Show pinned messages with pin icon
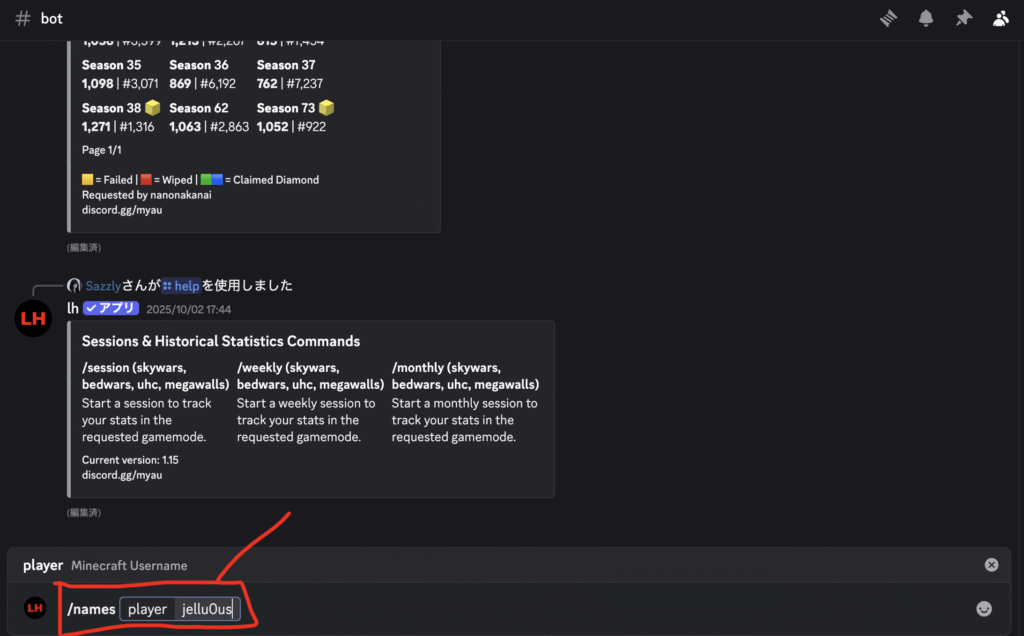The width and height of the screenshot is (1024, 636). [x=963, y=18]
